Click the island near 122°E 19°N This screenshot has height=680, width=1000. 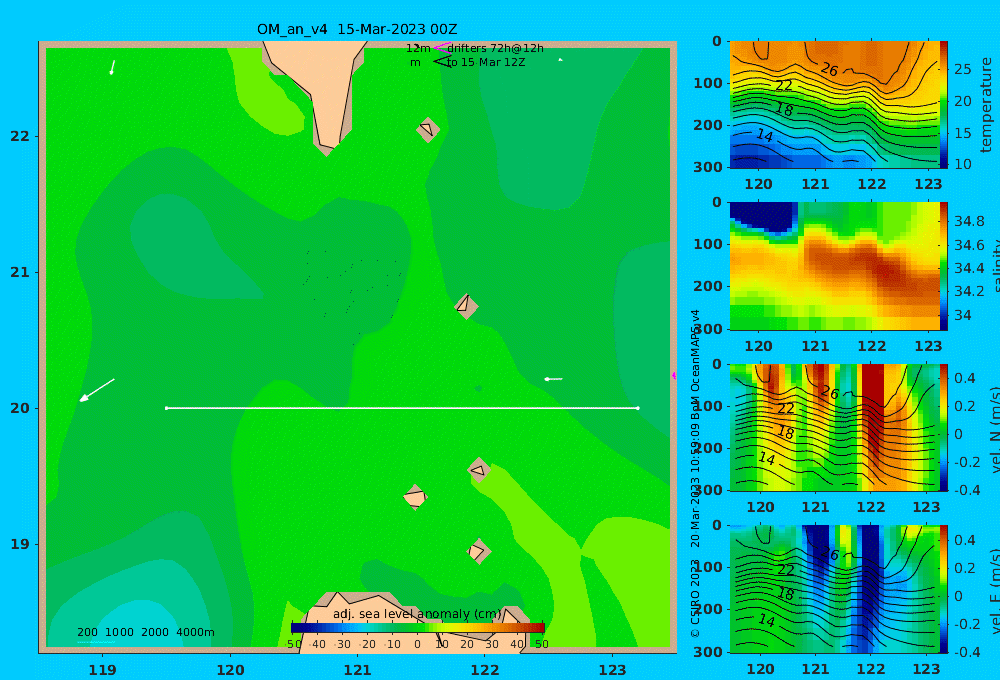(x=478, y=551)
